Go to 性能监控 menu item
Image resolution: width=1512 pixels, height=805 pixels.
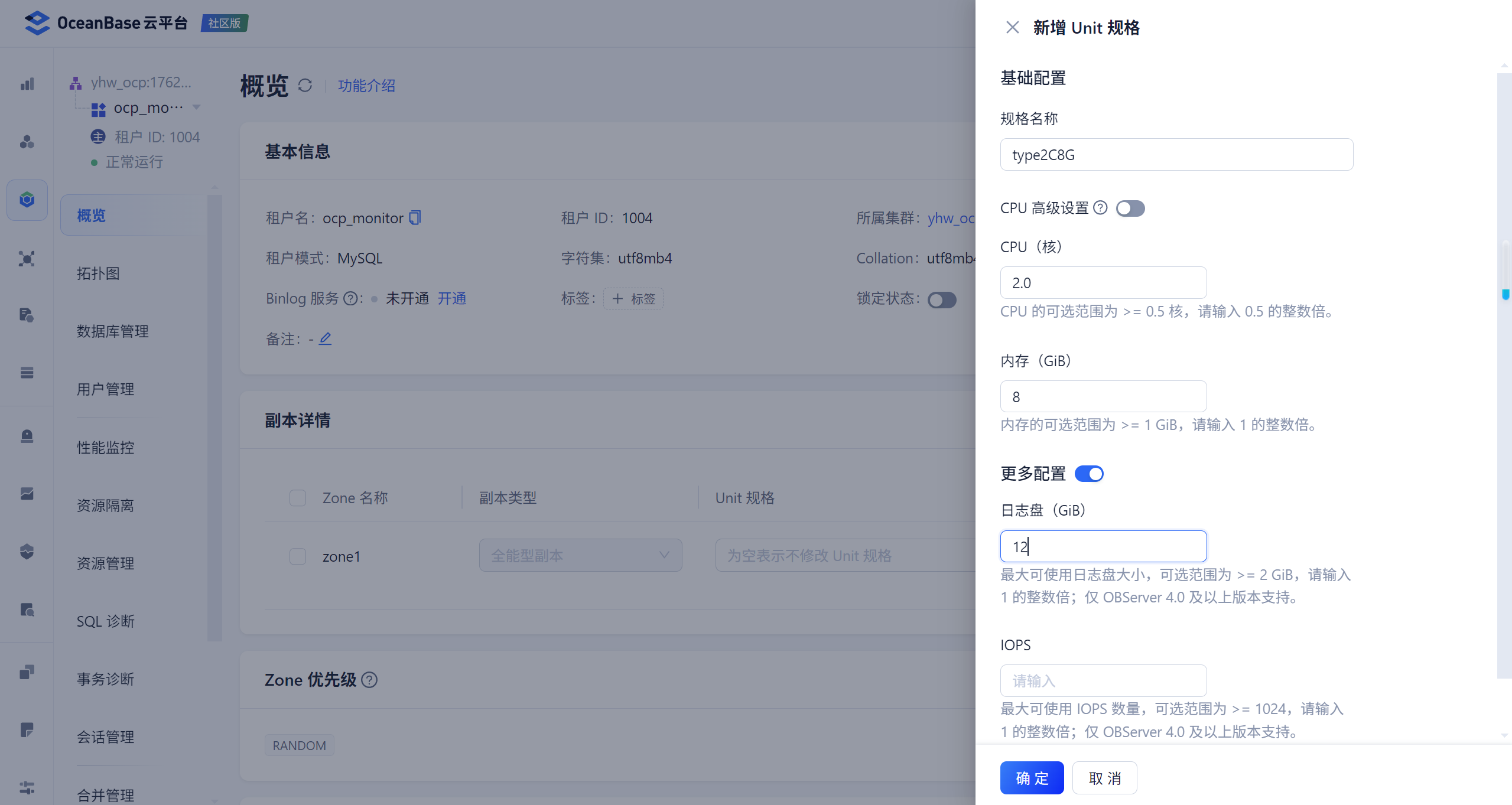105,447
